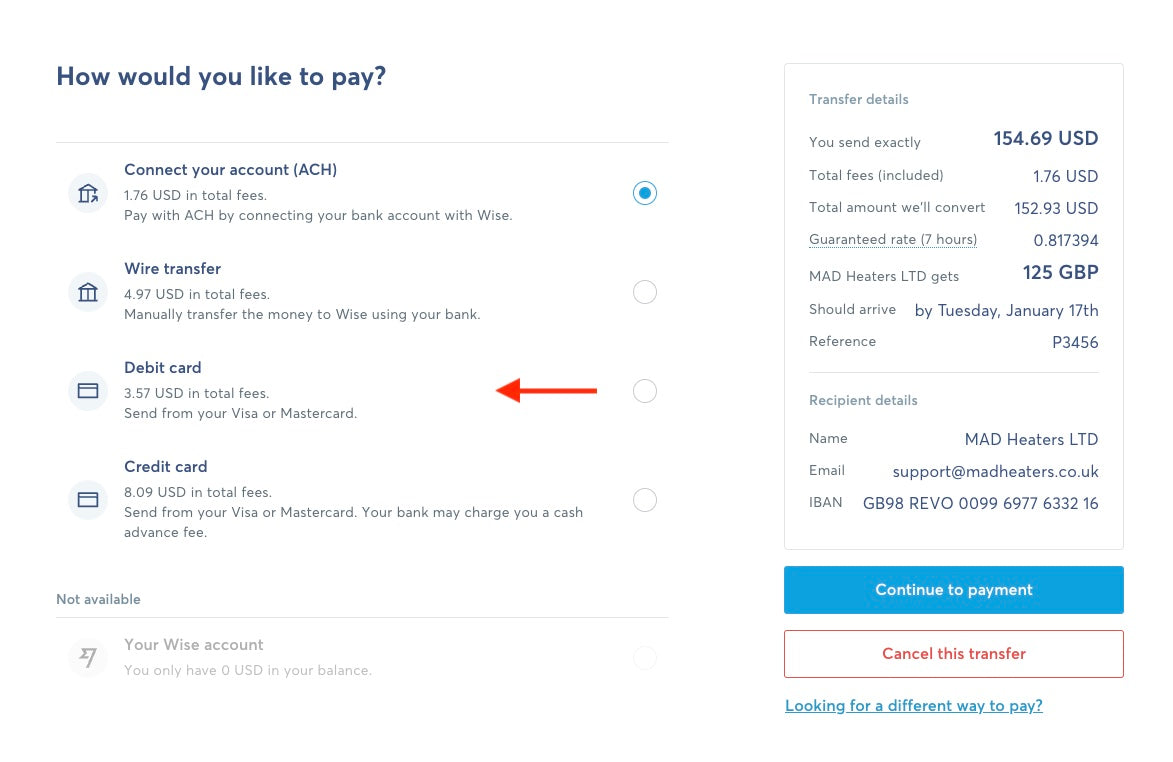Screen dimensions: 1173x762
Task: Click the red arrow pointing to Debit card
Action: (546, 390)
